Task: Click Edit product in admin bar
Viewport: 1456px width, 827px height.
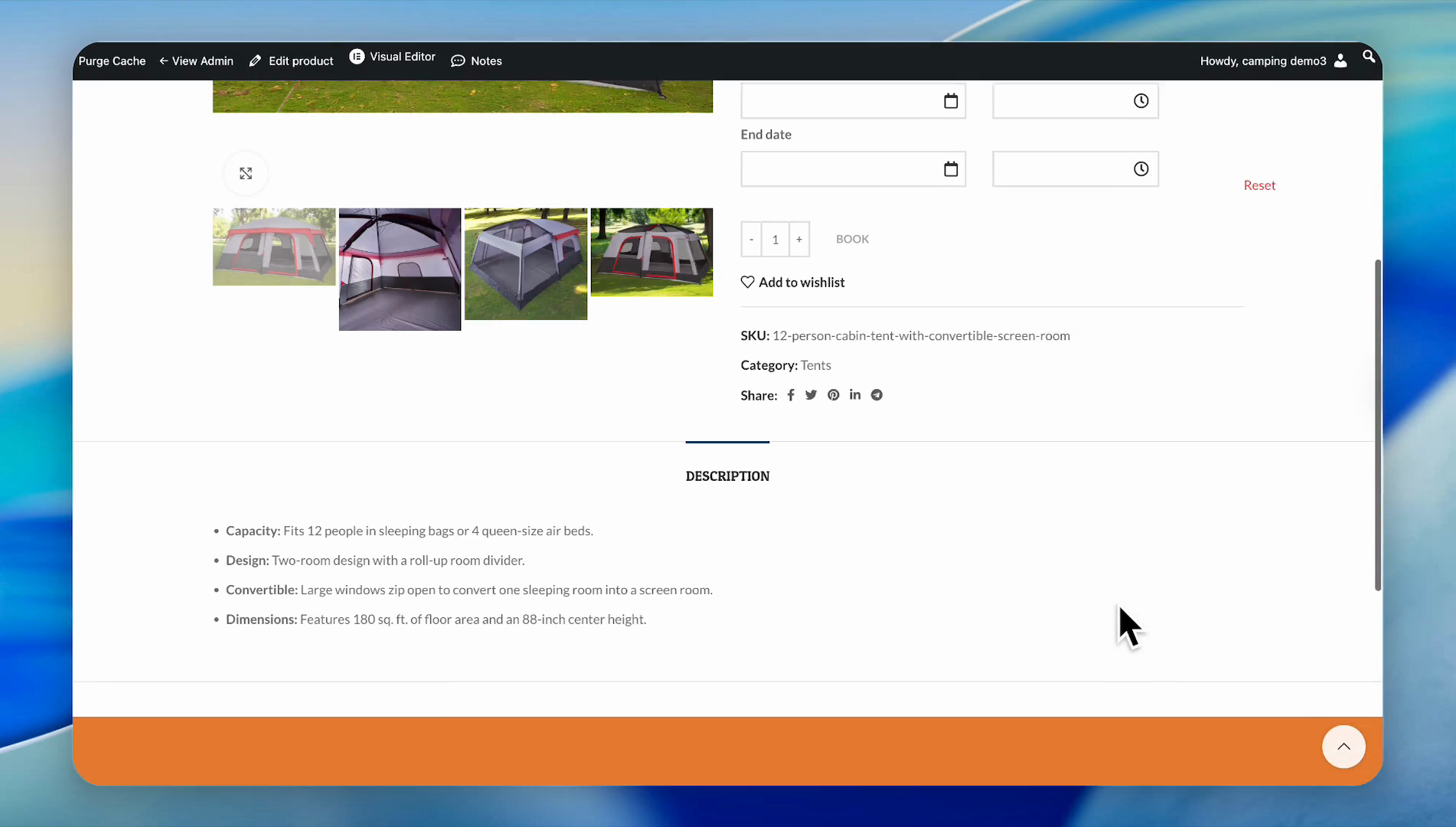Action: 292,61
